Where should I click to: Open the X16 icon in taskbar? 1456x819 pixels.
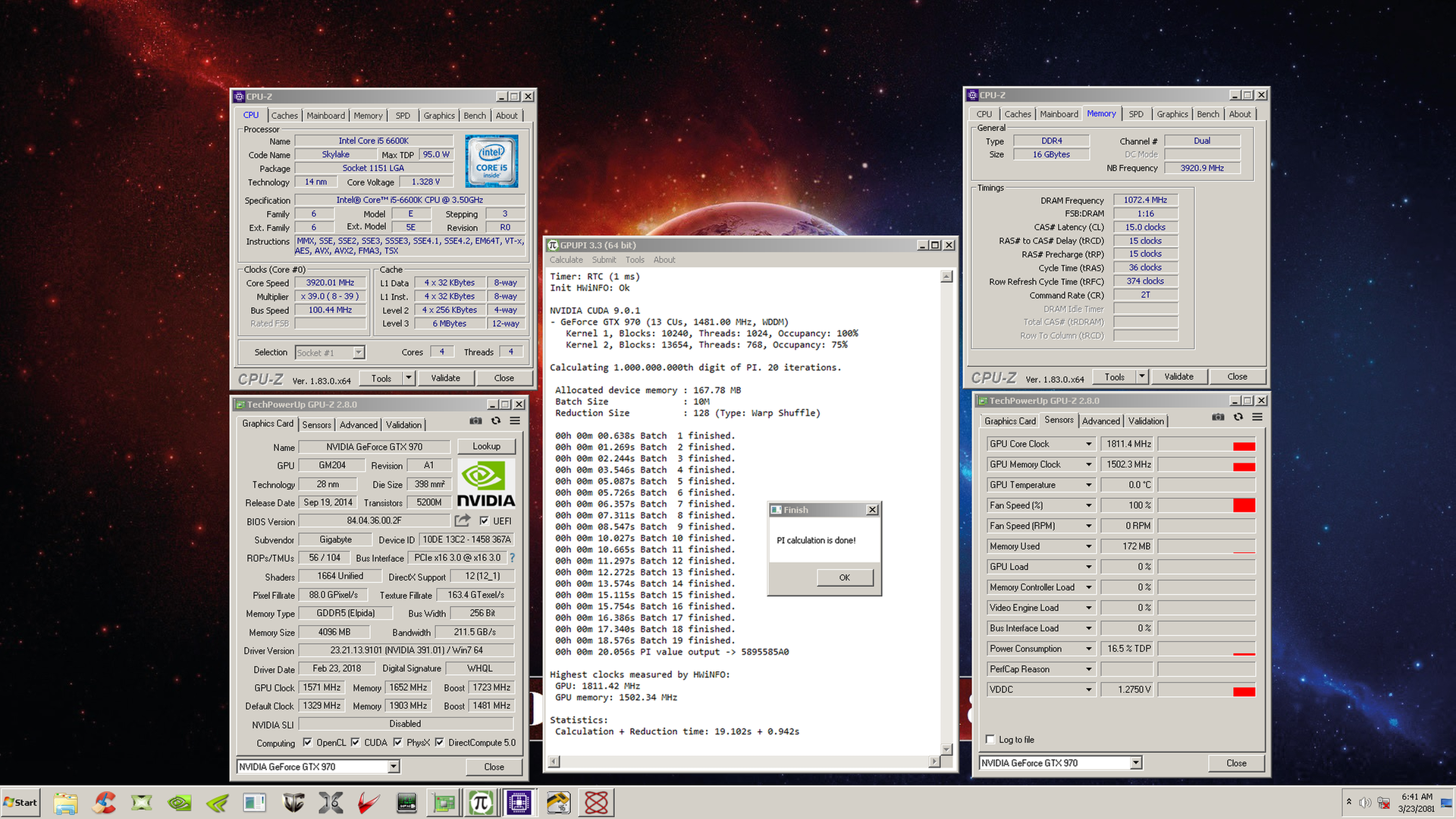(x=331, y=802)
